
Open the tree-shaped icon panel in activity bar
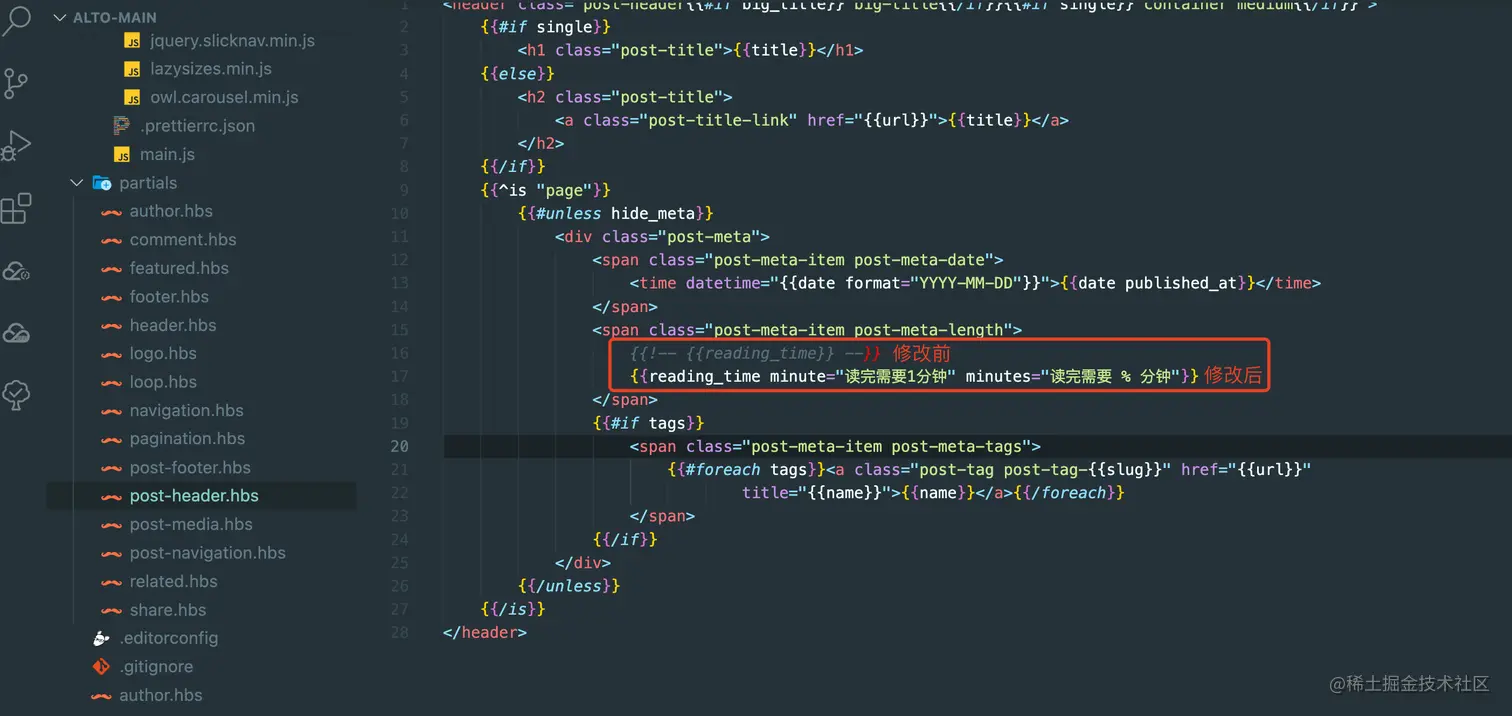[x=16, y=395]
